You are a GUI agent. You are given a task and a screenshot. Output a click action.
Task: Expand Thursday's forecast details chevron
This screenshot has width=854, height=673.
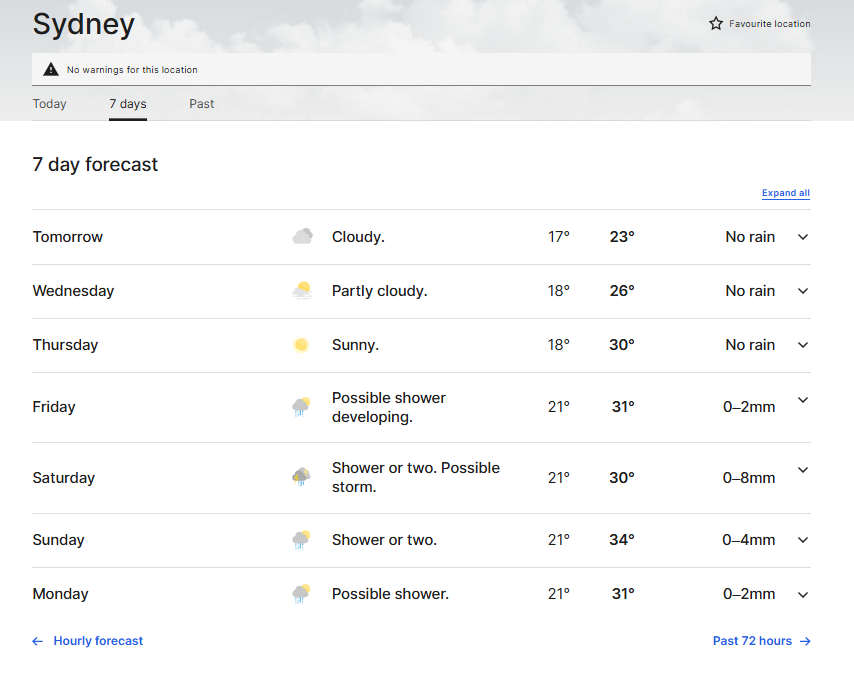point(803,345)
